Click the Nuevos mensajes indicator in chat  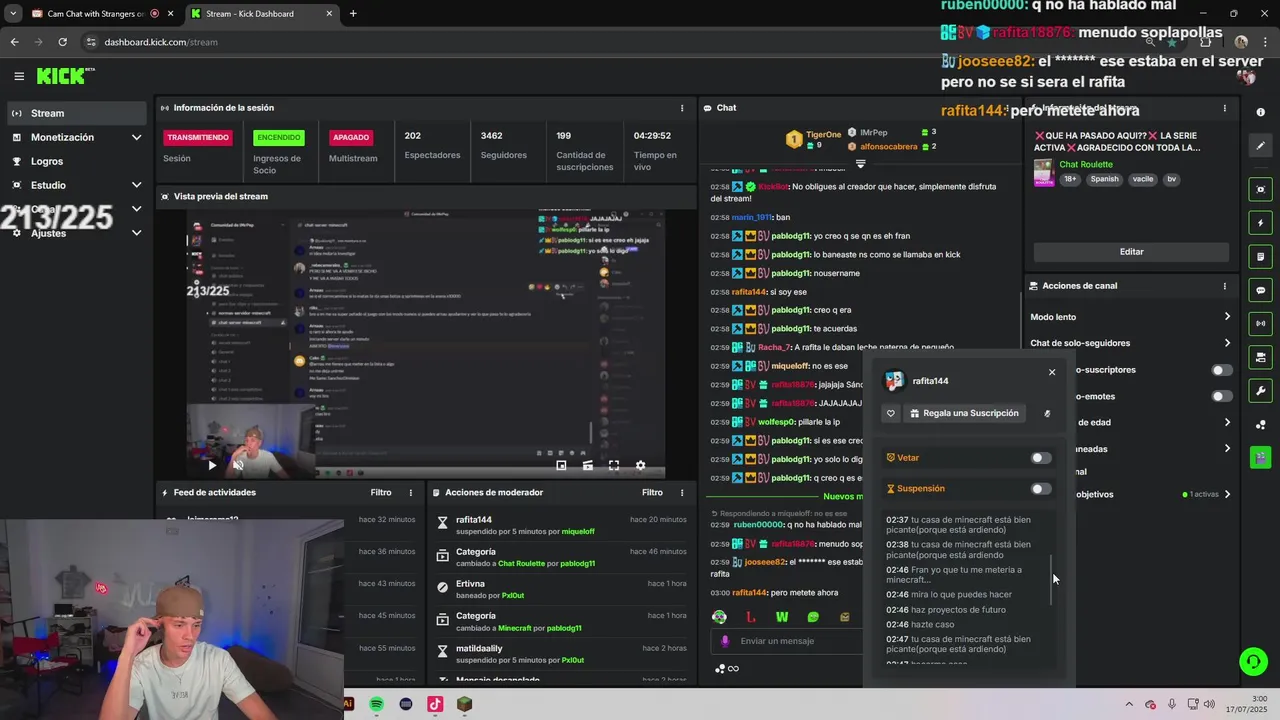click(843, 497)
